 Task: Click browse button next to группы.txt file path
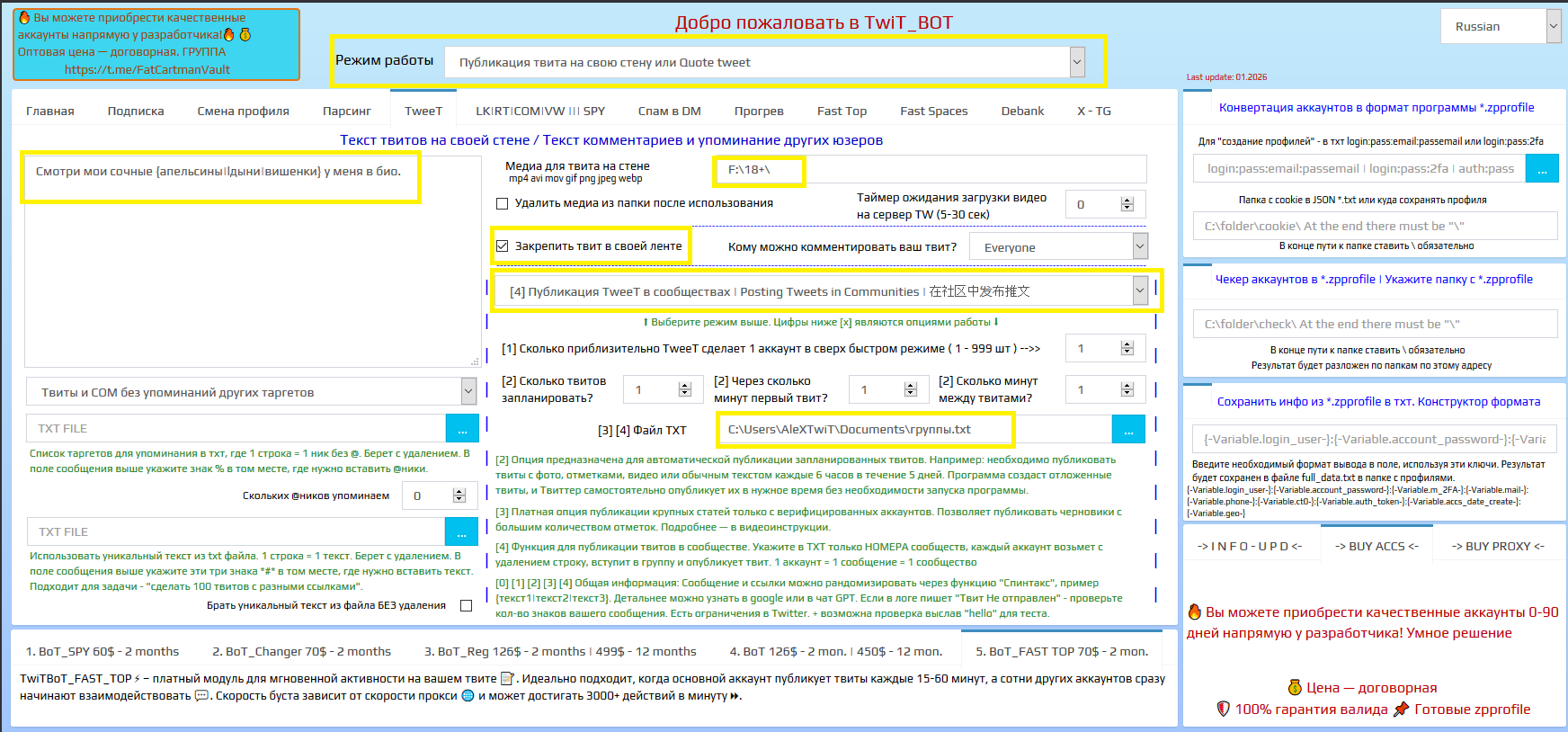[x=1128, y=429]
